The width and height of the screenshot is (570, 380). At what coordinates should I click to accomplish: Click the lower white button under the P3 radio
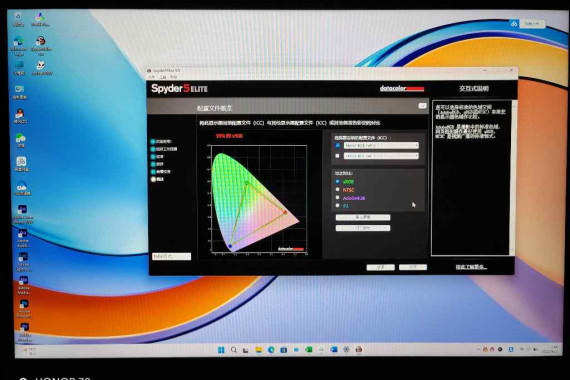coord(363,228)
